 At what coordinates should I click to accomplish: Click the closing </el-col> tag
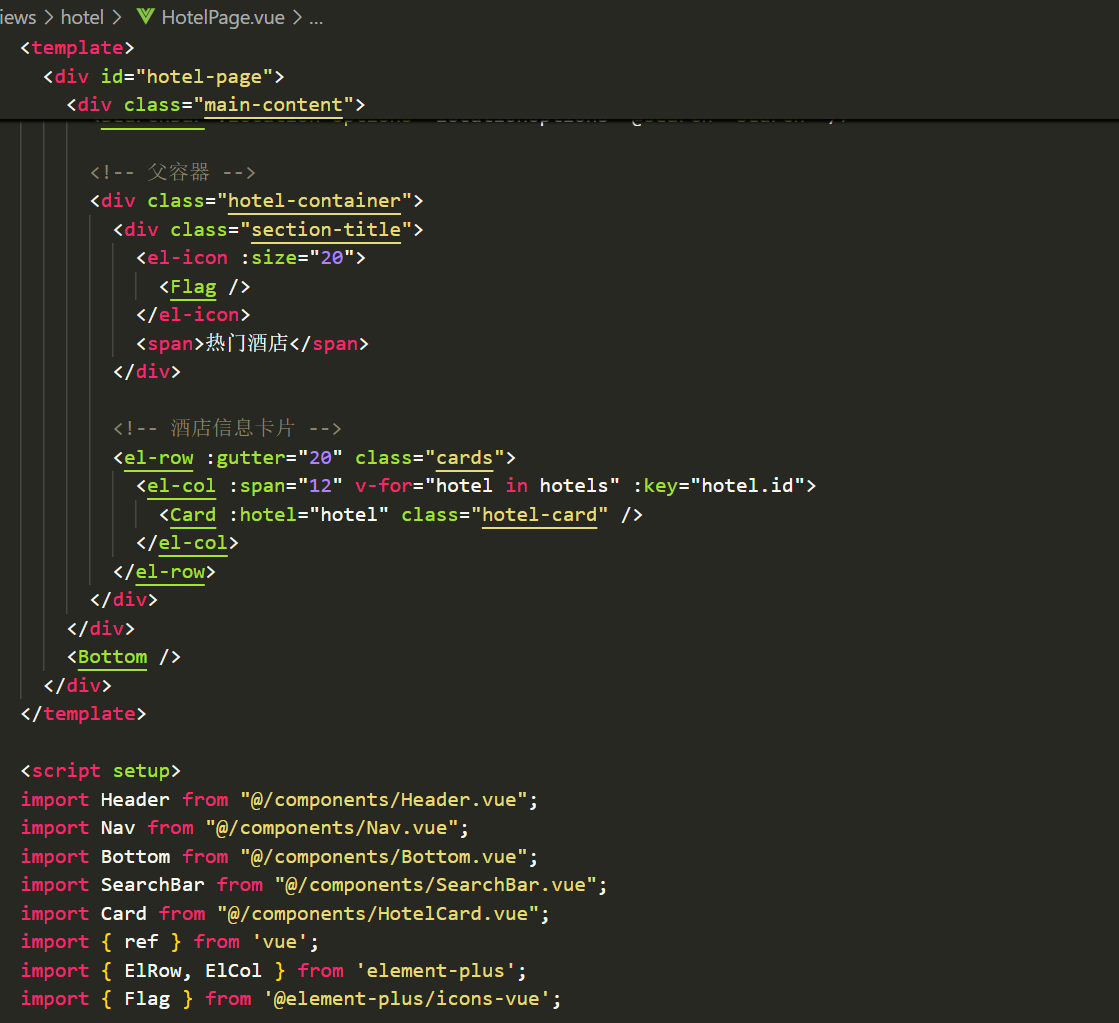pos(187,543)
